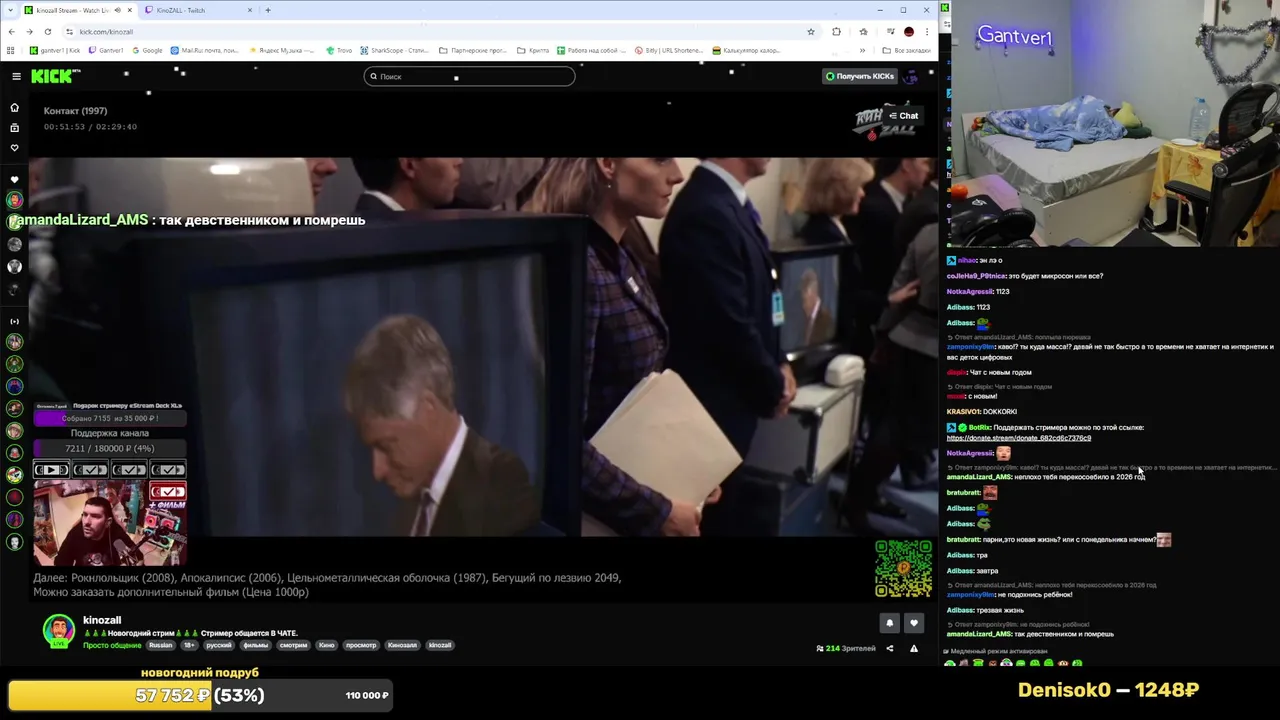1280x720 pixels.
Task: Open a new browser tab
Action: click(268, 10)
